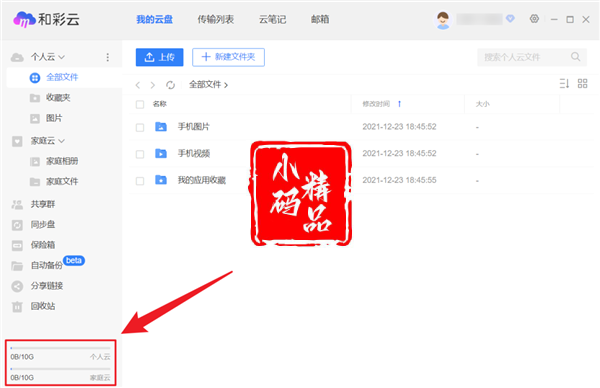Viewport: 600px width, 388px height.
Task: Click the 0B/10G 个人云 usage text
Action: click(x=22, y=357)
